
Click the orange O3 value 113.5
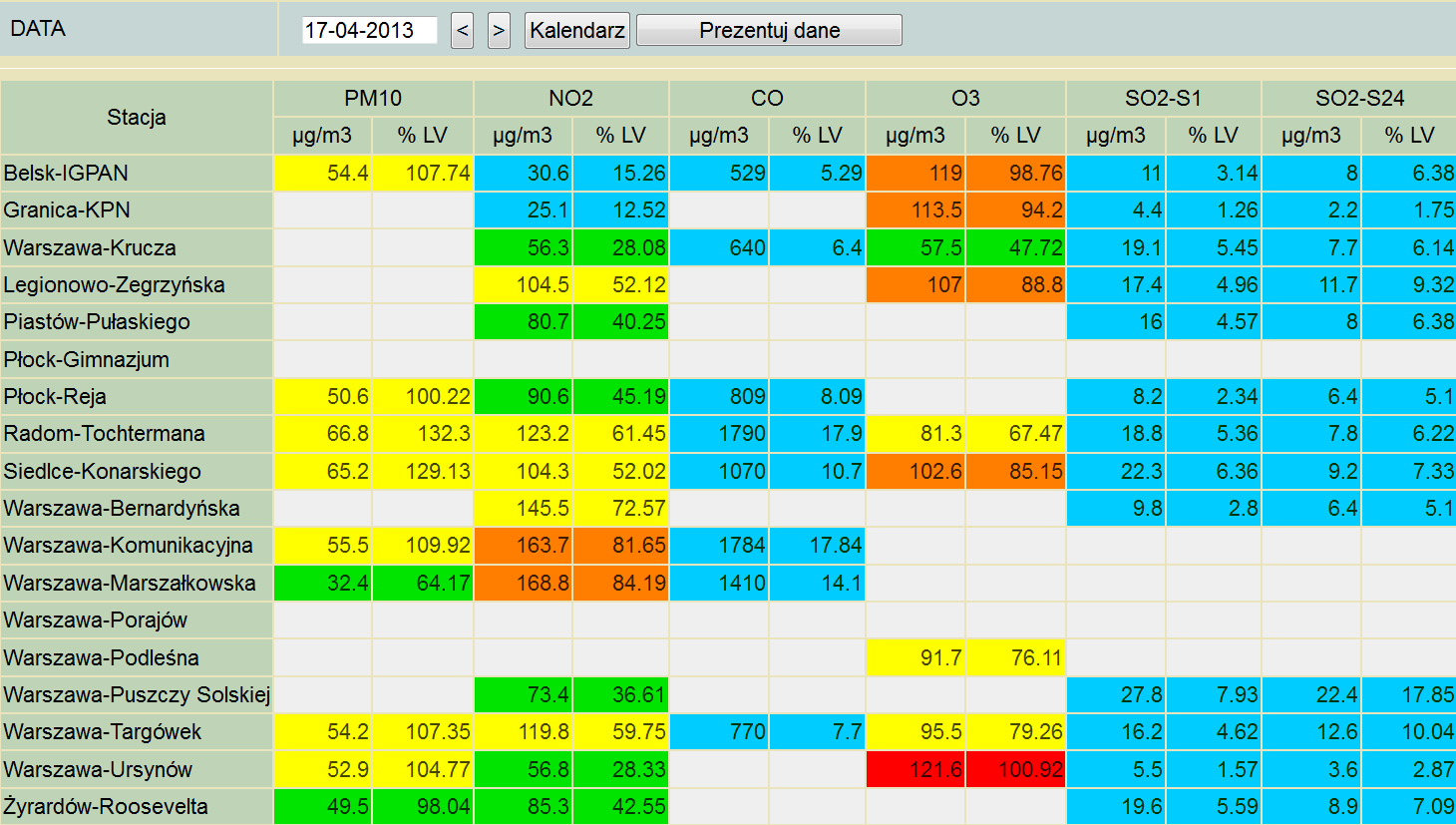915,209
